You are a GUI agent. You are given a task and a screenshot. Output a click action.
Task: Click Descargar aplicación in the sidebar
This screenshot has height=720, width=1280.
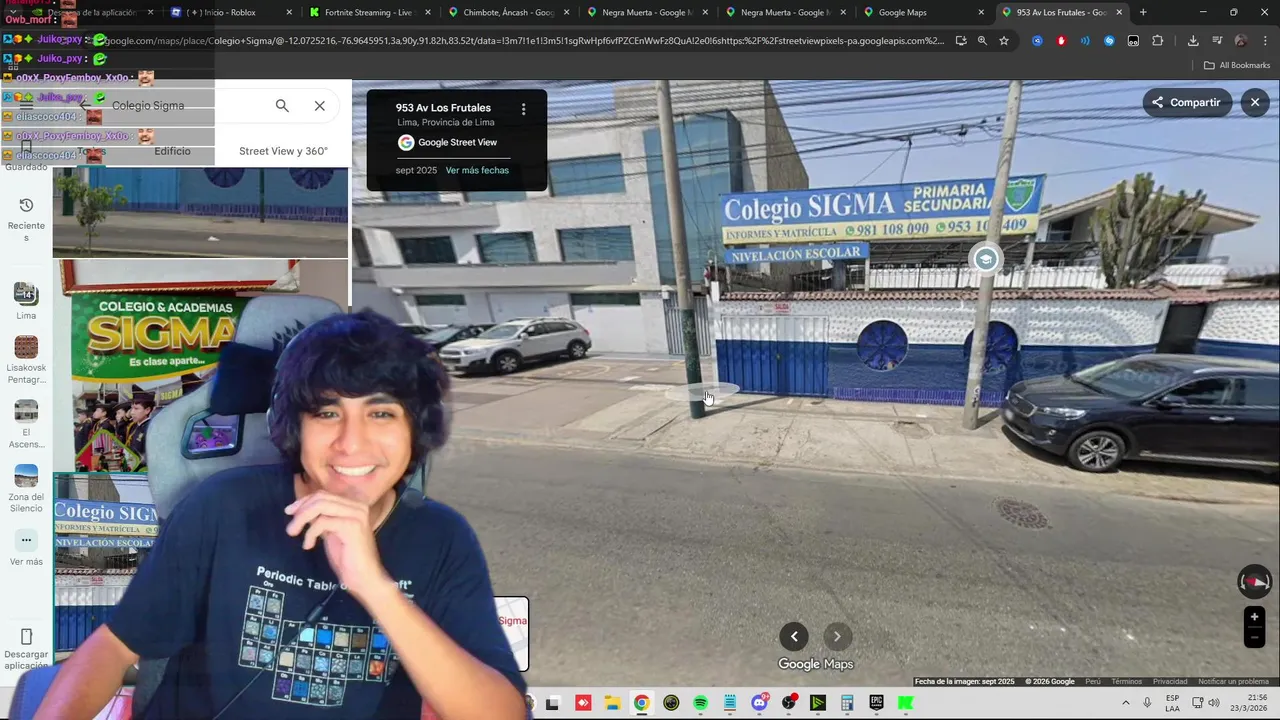click(x=26, y=649)
